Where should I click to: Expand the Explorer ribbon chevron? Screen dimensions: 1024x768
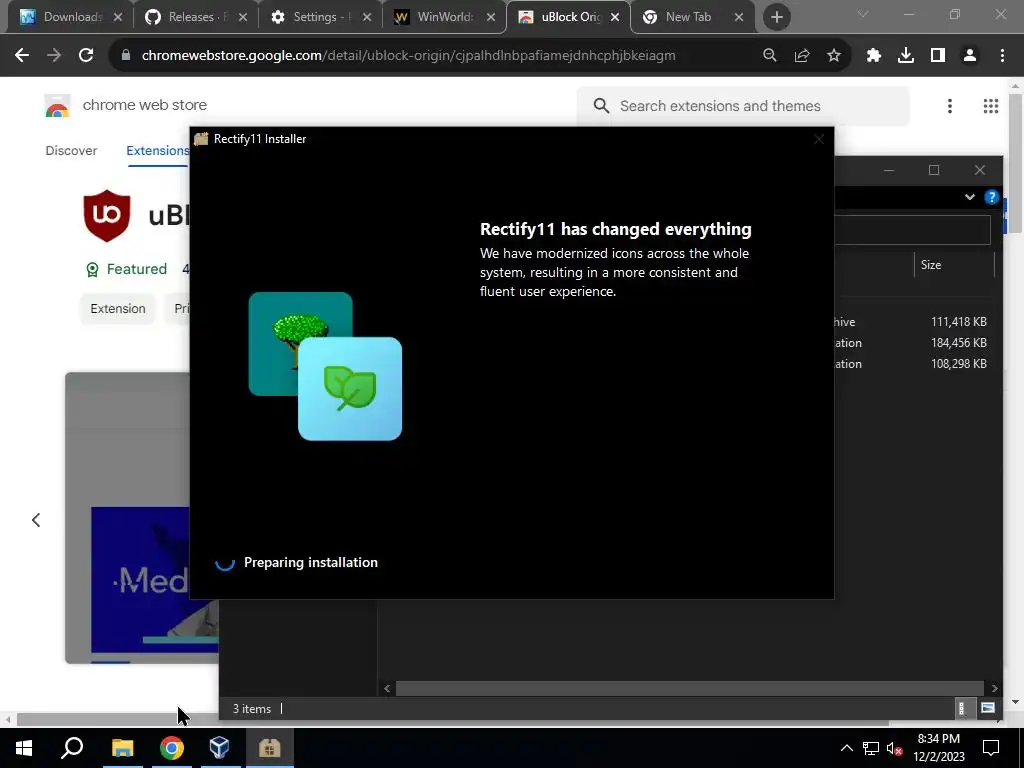point(970,197)
